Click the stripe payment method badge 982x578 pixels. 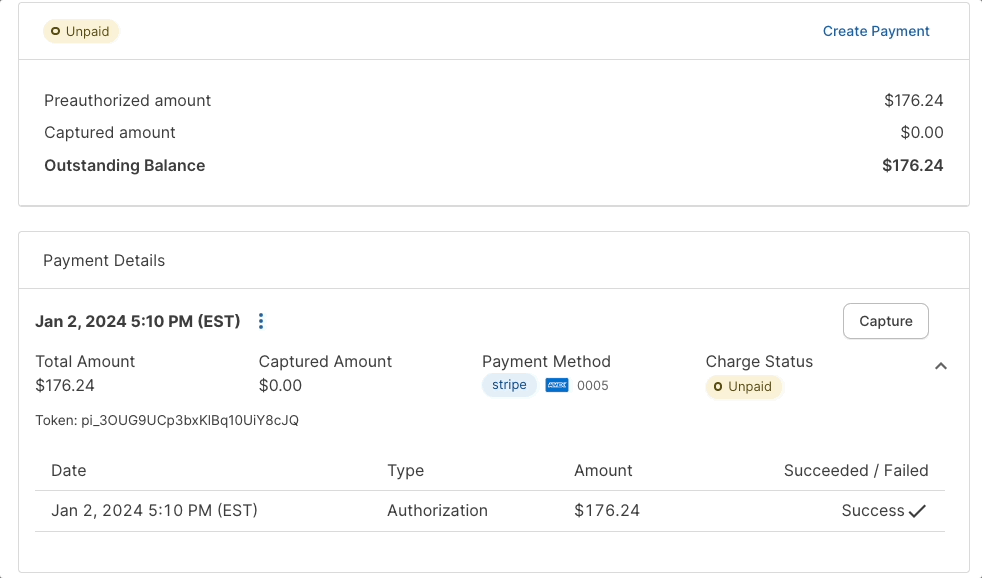click(x=509, y=385)
